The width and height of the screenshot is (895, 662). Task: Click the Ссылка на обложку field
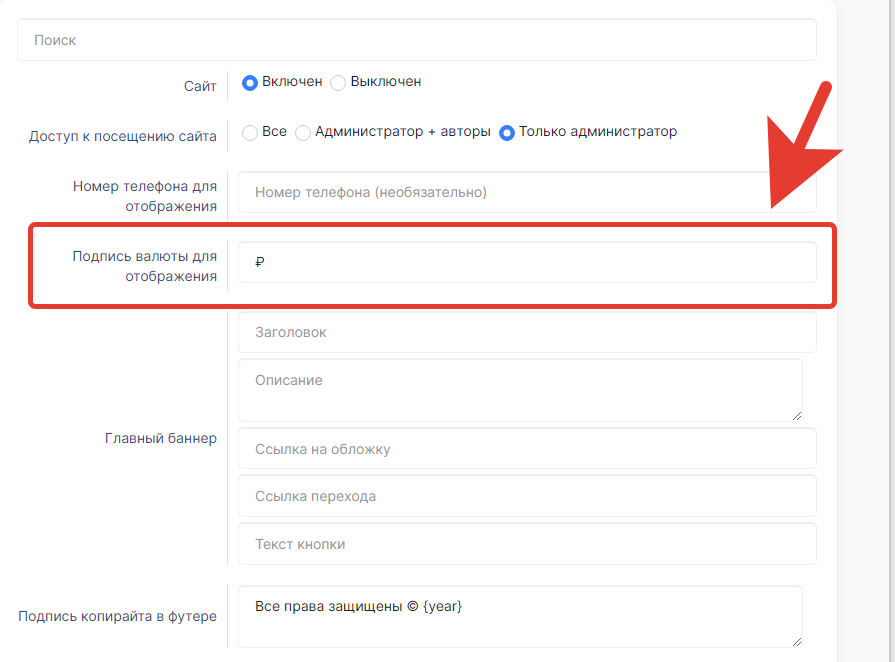coord(527,449)
